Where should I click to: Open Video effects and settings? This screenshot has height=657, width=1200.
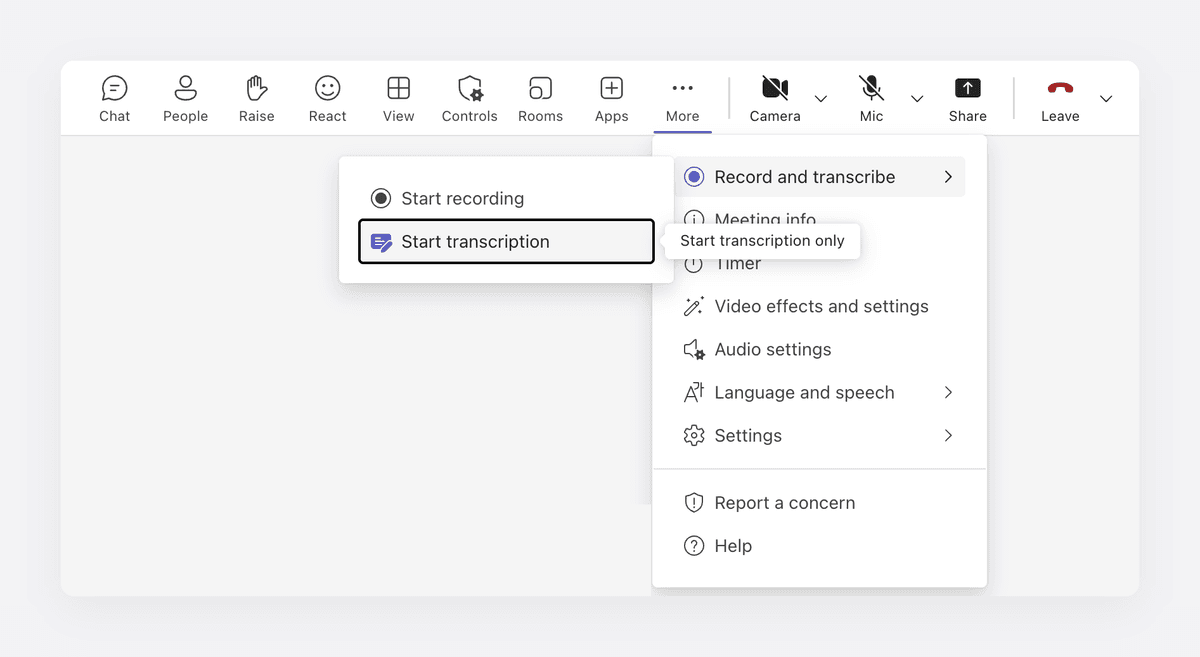click(x=819, y=306)
